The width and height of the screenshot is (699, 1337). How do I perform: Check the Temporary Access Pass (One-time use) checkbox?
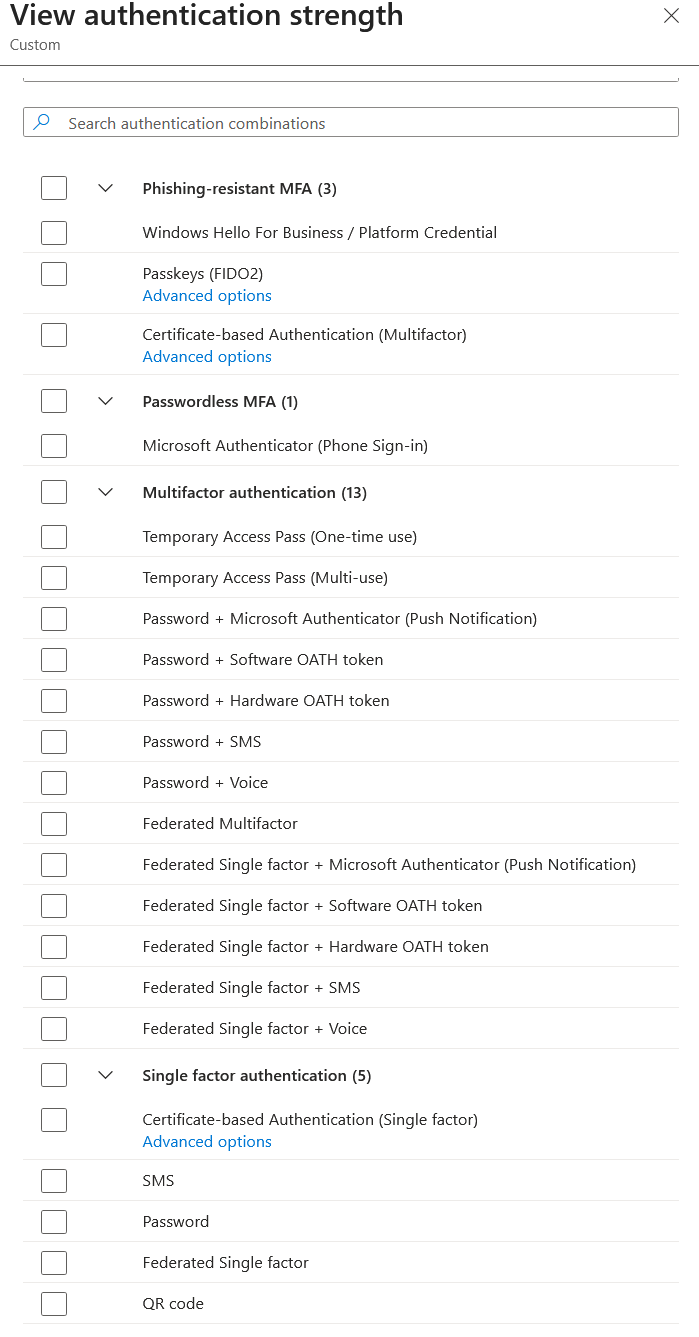[x=54, y=537]
